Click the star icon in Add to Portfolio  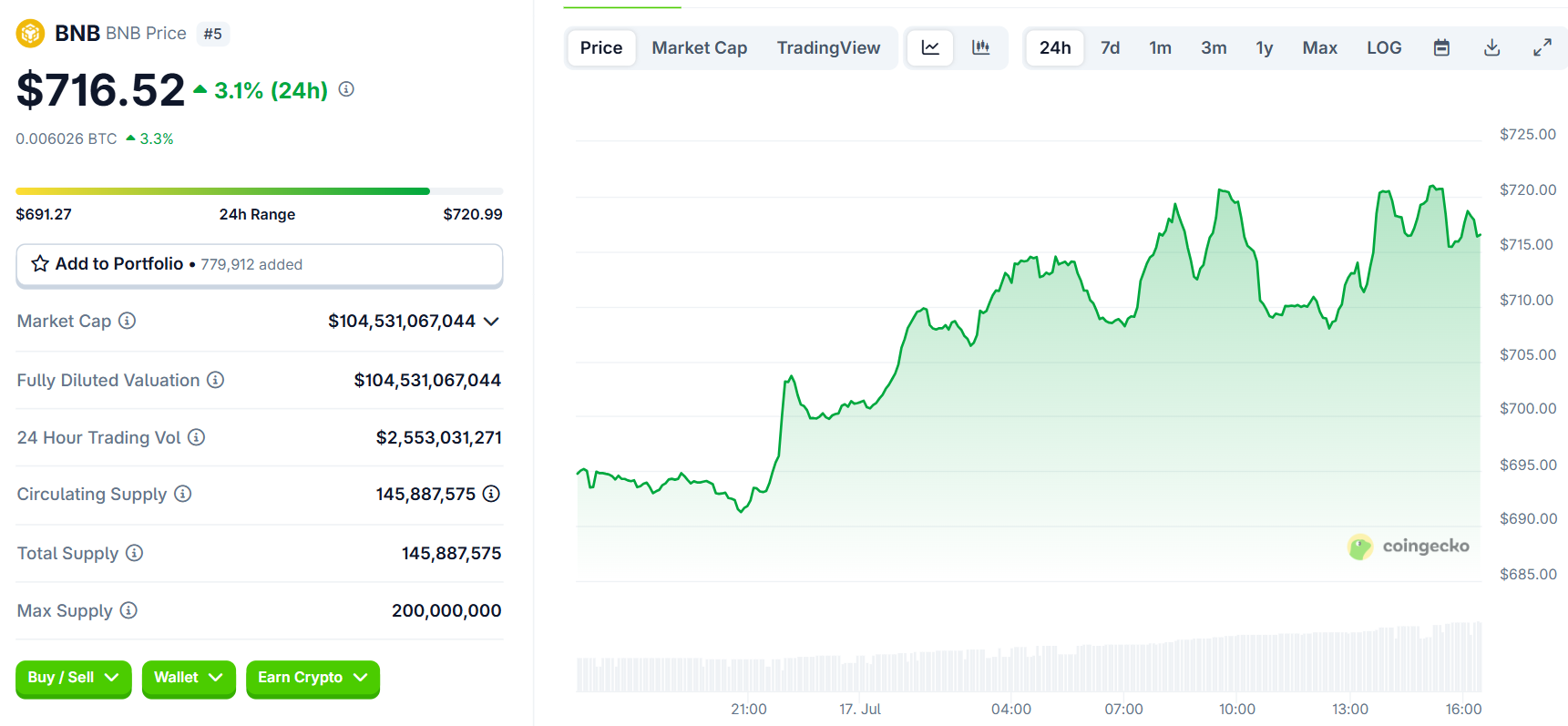(40, 264)
